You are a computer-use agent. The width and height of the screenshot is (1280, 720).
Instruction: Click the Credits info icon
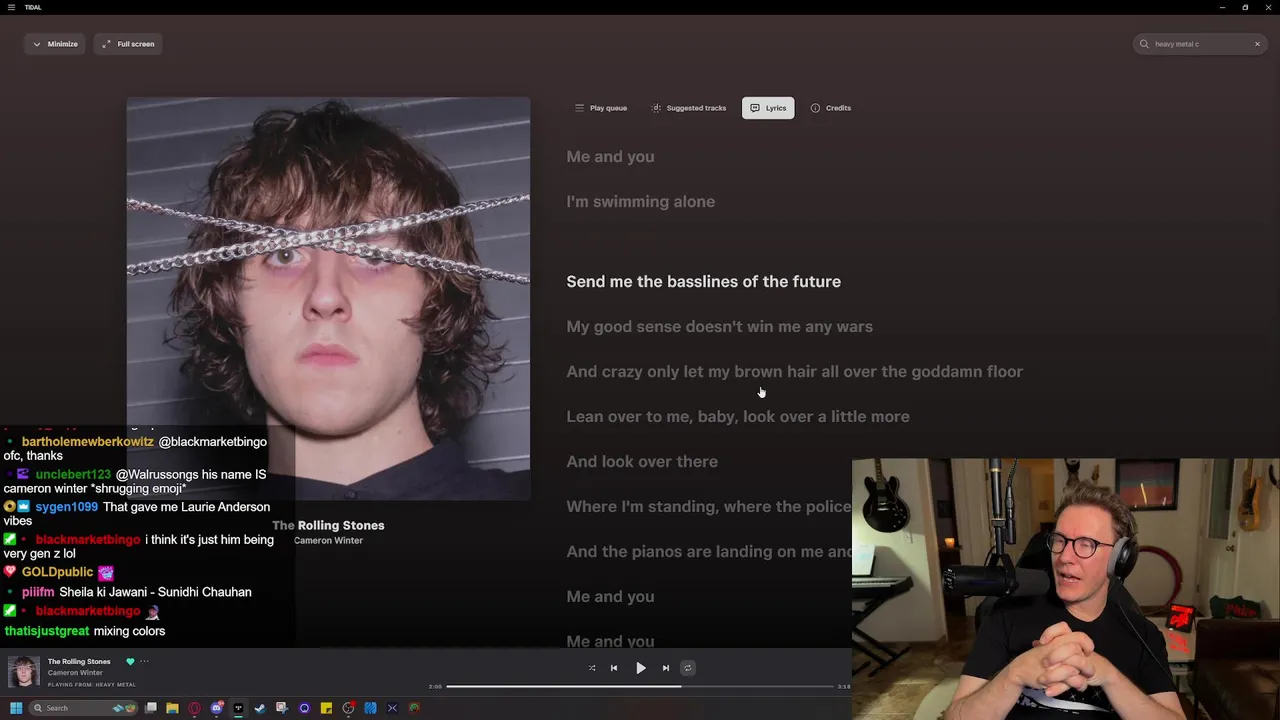tap(815, 108)
